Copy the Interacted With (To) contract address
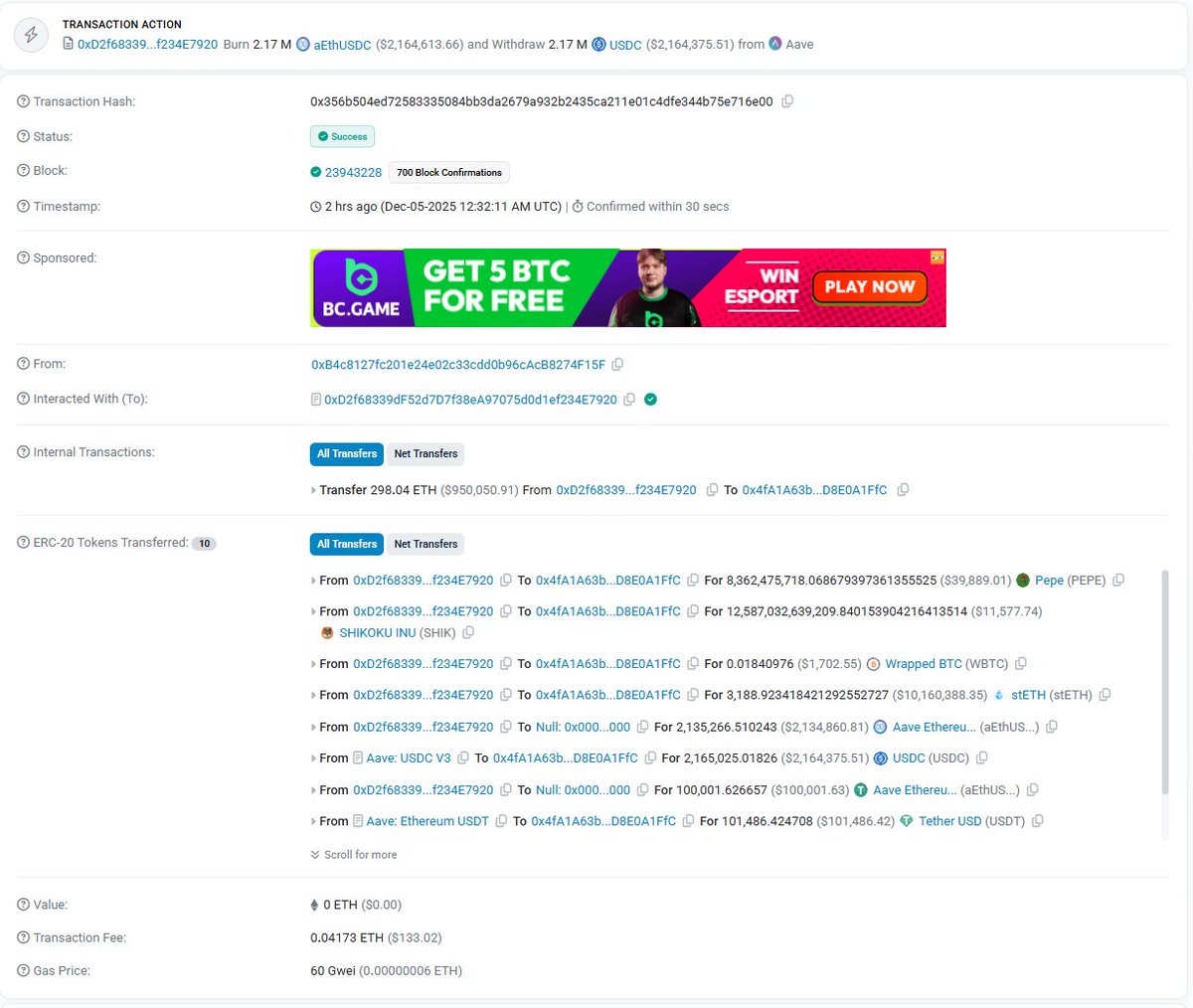This screenshot has width=1193, height=1008. pos(629,400)
